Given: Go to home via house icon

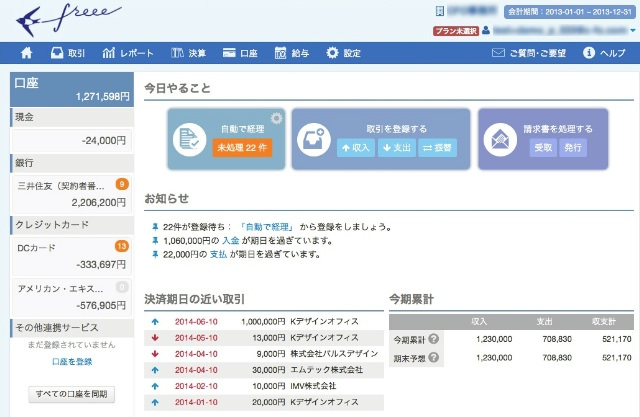Looking at the screenshot, I should pyautogui.click(x=27, y=53).
